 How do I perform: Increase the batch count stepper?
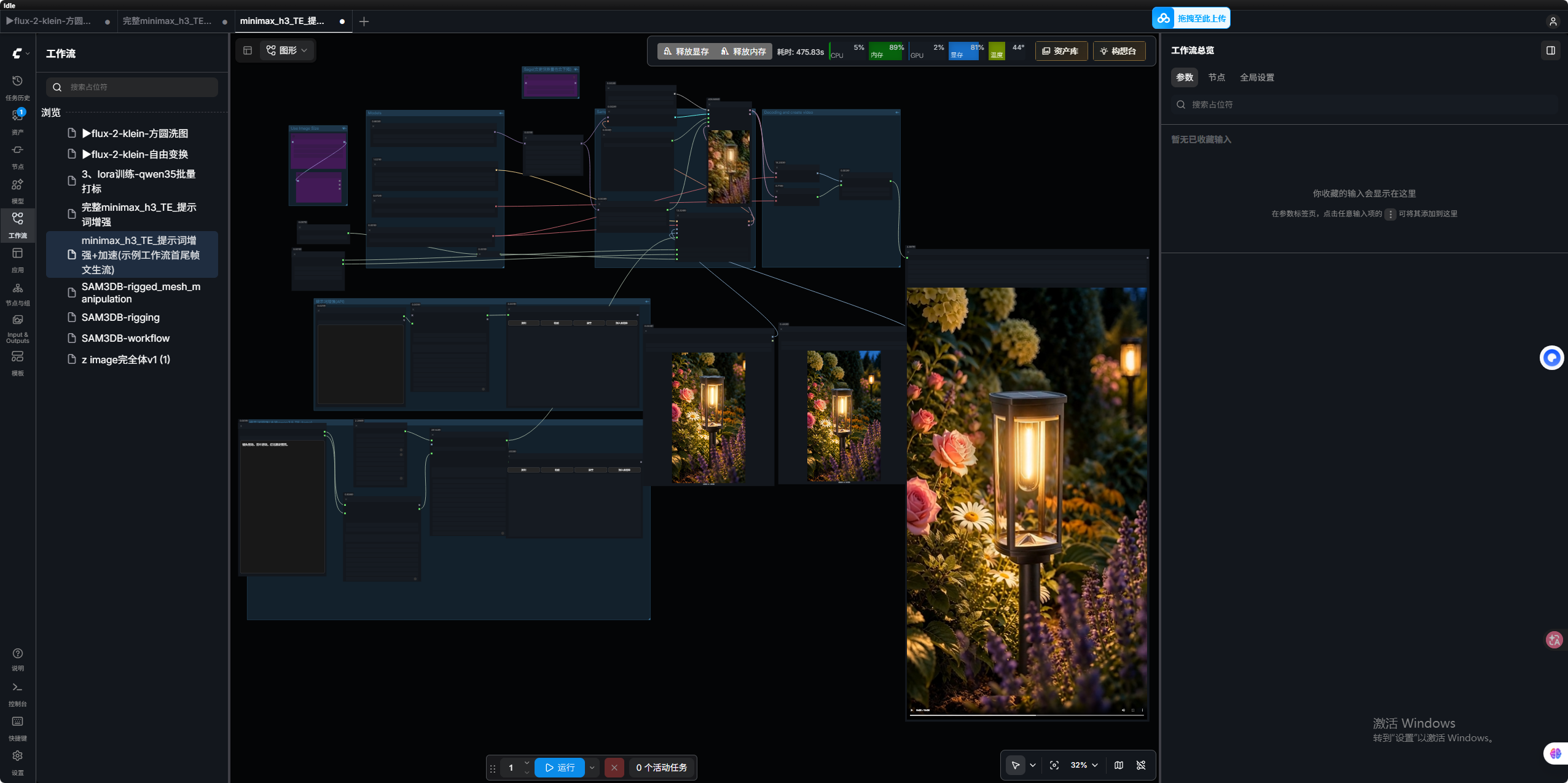(x=527, y=763)
